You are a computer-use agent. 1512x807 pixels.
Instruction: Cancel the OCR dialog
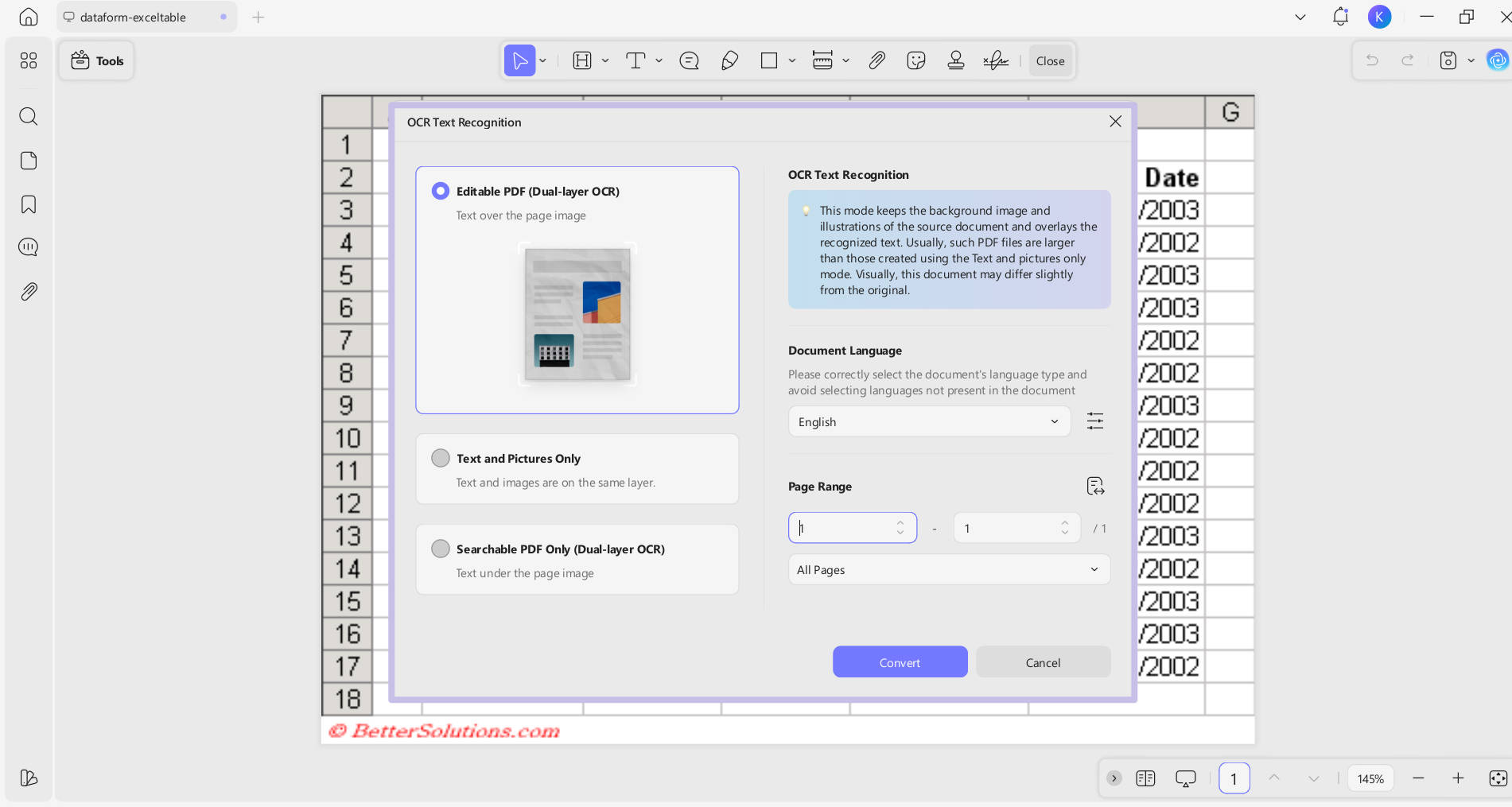1043,662
